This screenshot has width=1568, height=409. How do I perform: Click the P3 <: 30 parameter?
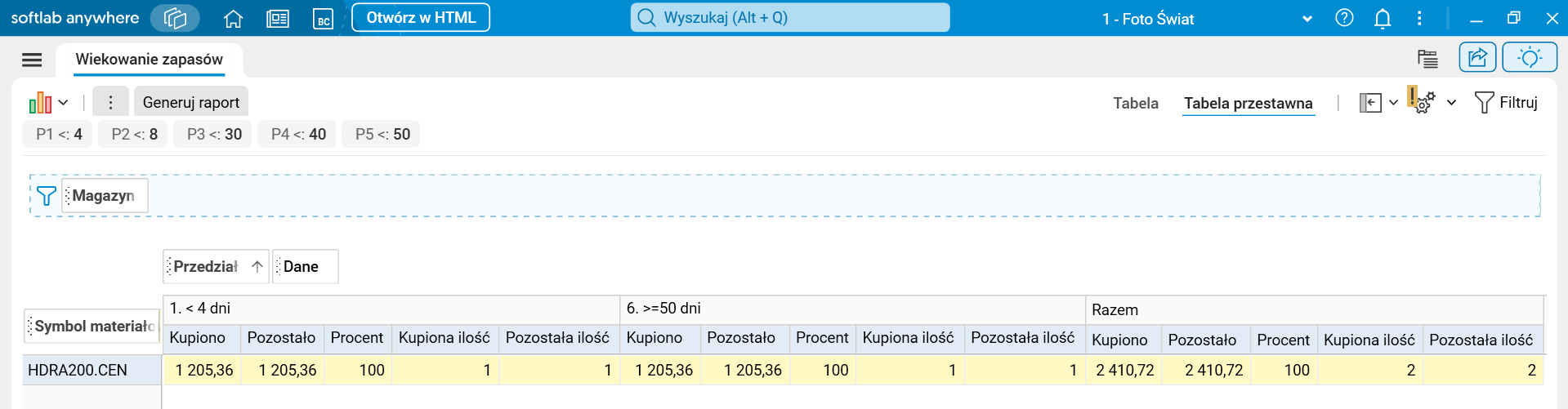click(x=214, y=134)
